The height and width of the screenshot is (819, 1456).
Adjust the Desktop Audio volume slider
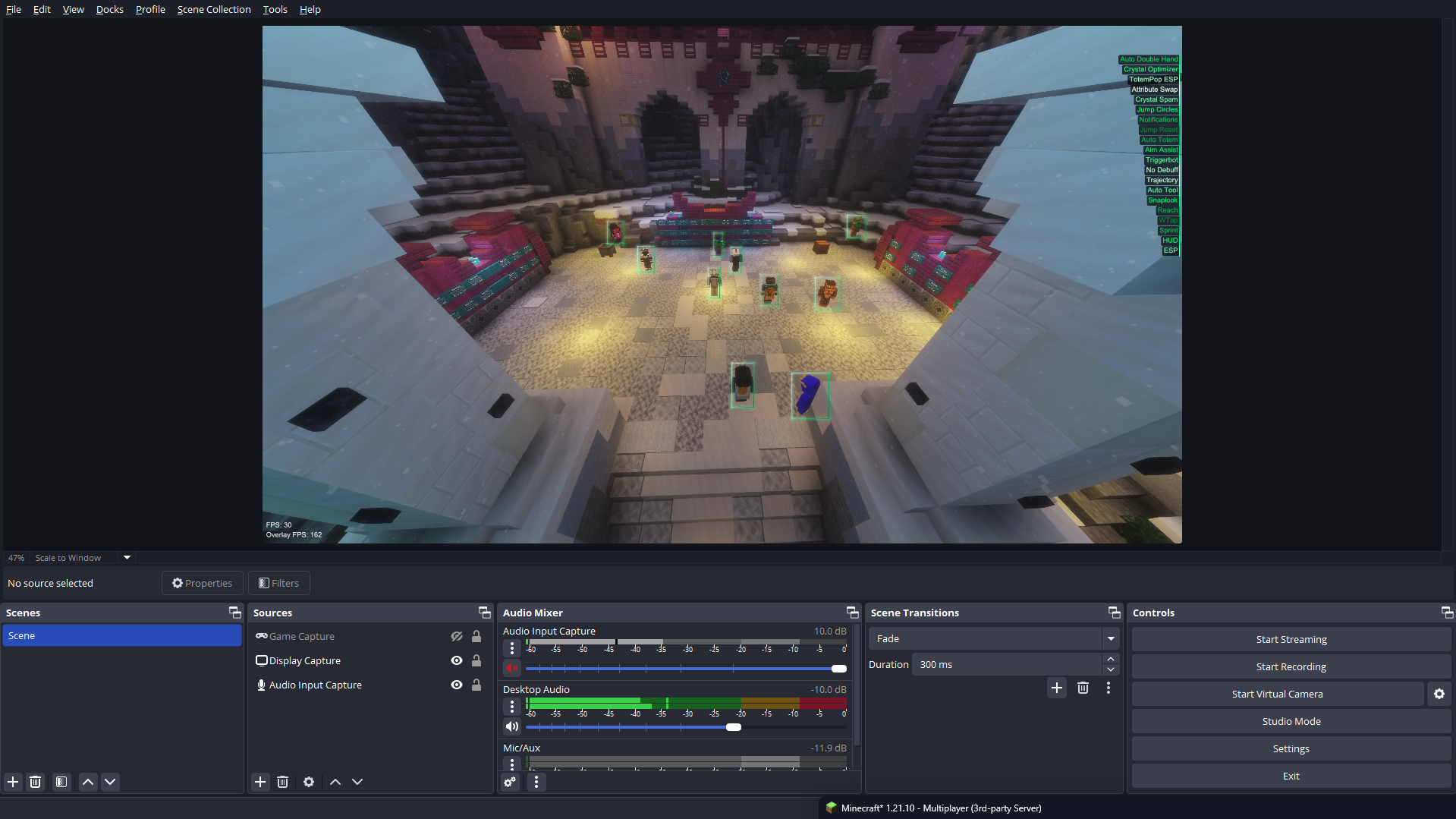click(x=733, y=727)
